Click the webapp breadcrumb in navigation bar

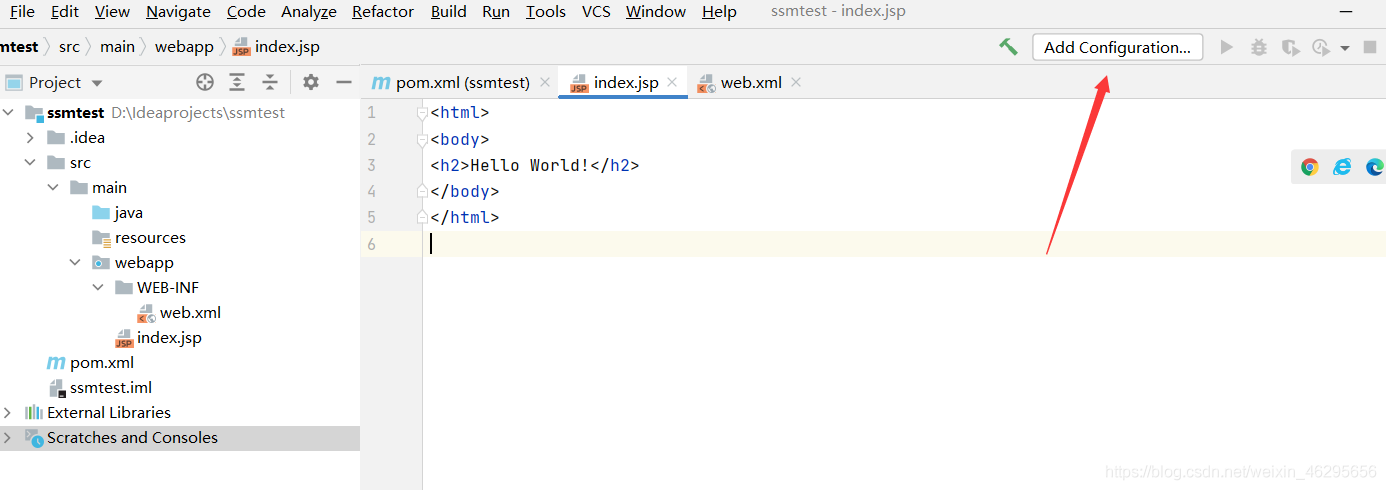tap(184, 47)
